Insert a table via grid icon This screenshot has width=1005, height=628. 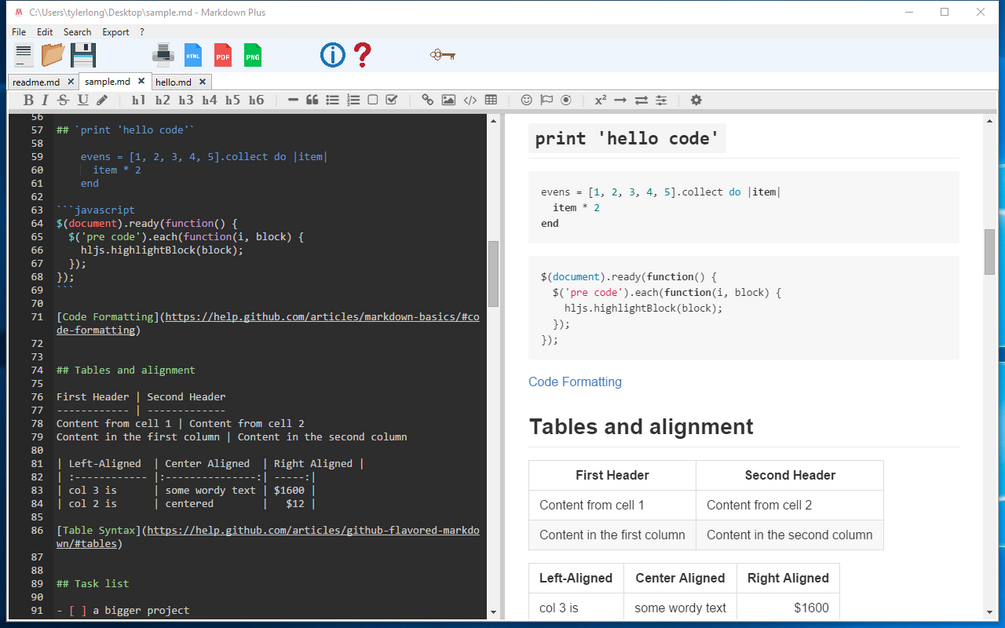[x=491, y=100]
